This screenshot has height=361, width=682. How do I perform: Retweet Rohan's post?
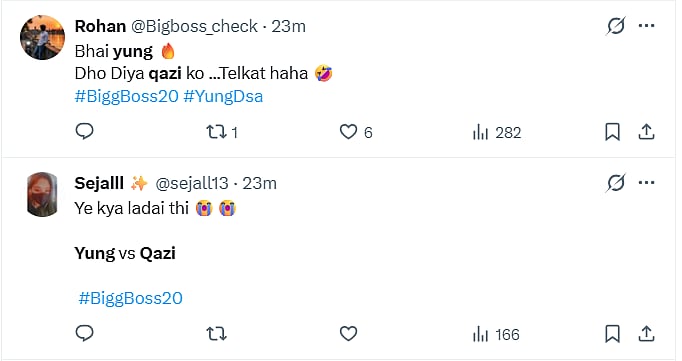pyautogui.click(x=222, y=132)
